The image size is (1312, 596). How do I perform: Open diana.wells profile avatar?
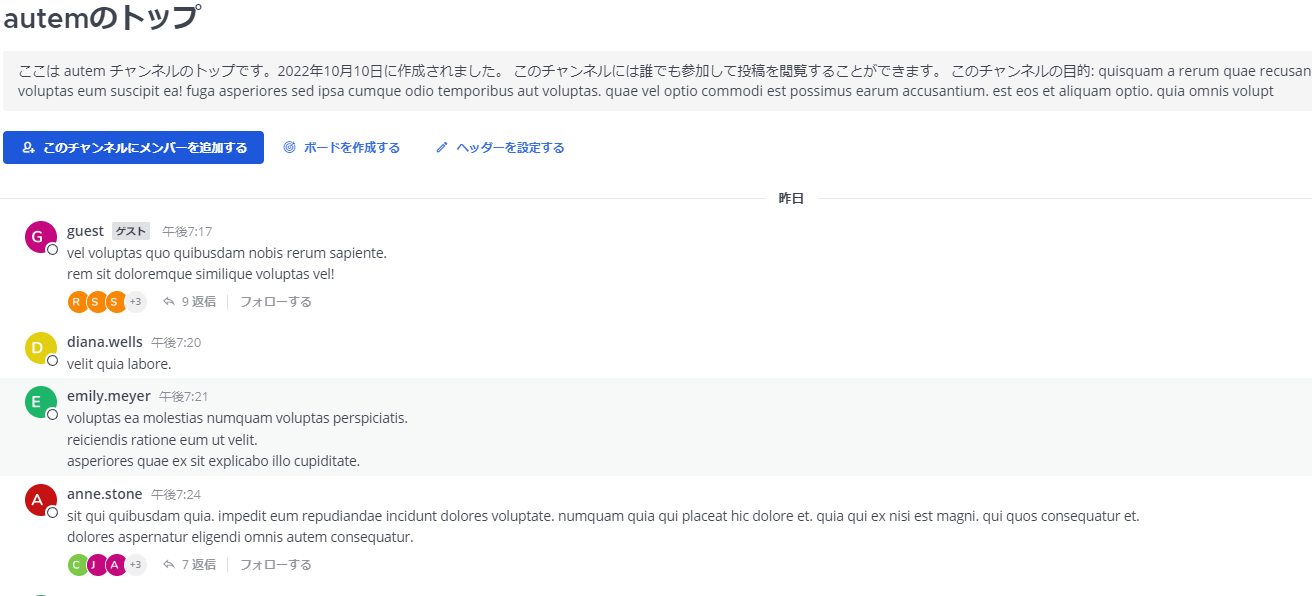41,348
